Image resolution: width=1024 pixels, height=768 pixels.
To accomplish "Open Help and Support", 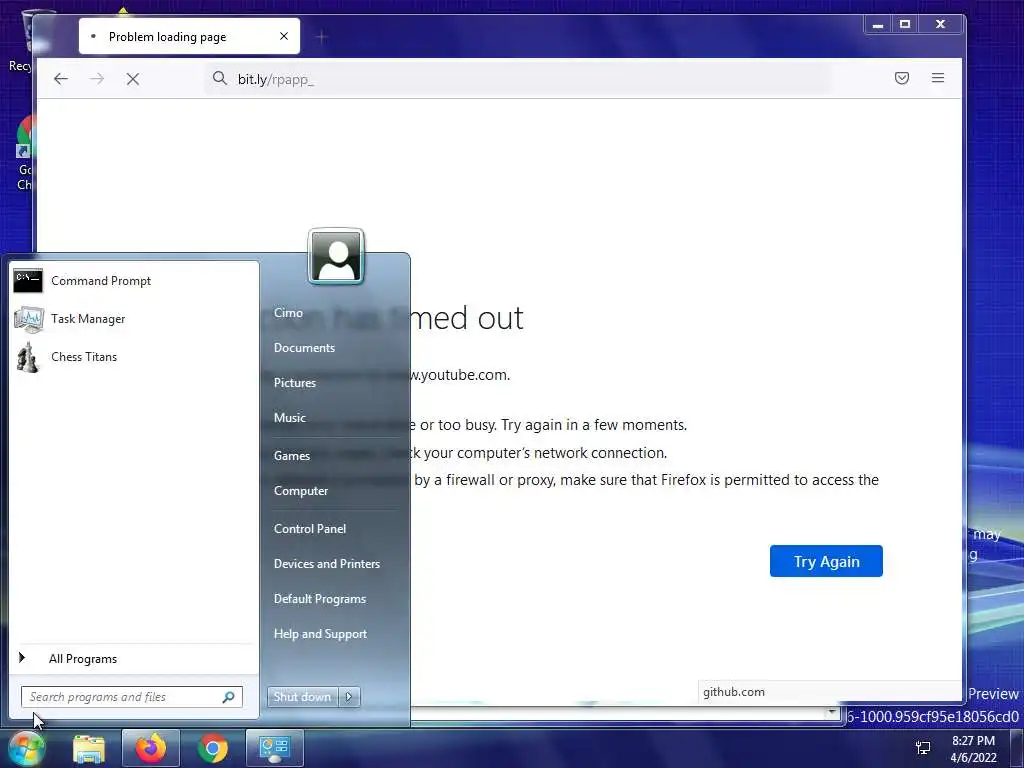I will click(320, 634).
